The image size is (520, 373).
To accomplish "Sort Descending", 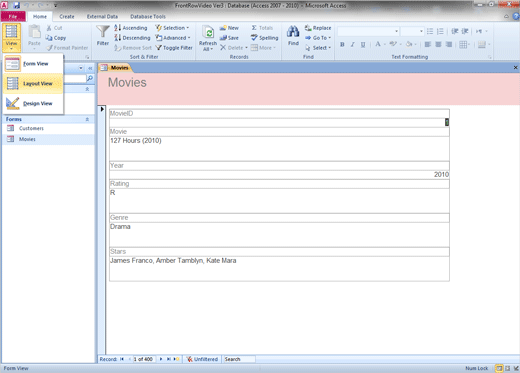I will click(x=132, y=38).
